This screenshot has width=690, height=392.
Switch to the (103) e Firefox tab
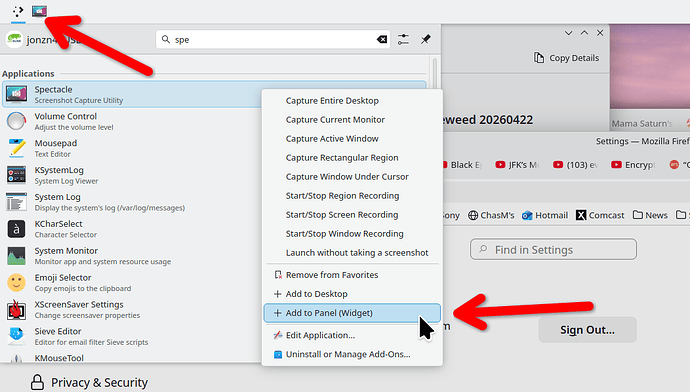[x=576, y=165]
